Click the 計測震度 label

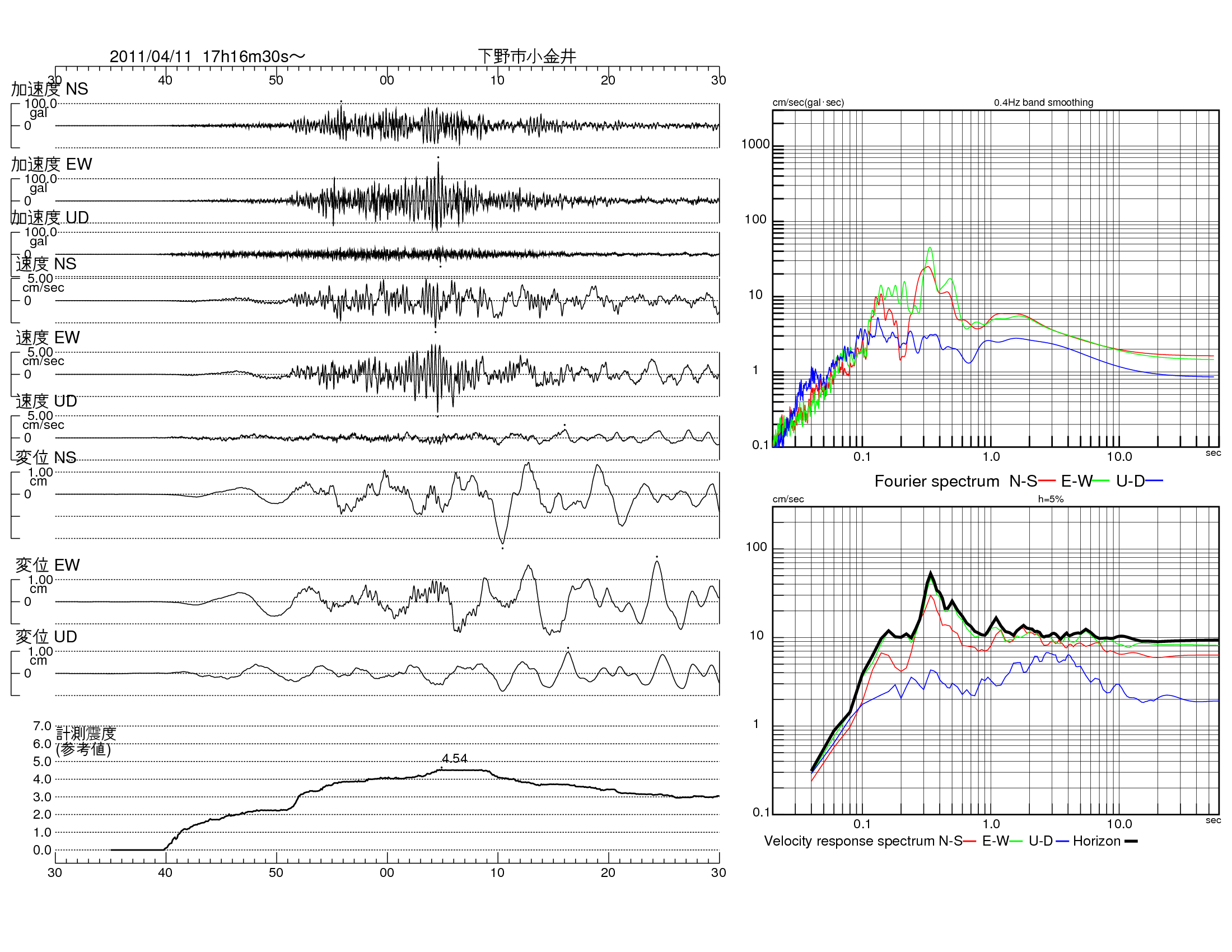pos(86,733)
